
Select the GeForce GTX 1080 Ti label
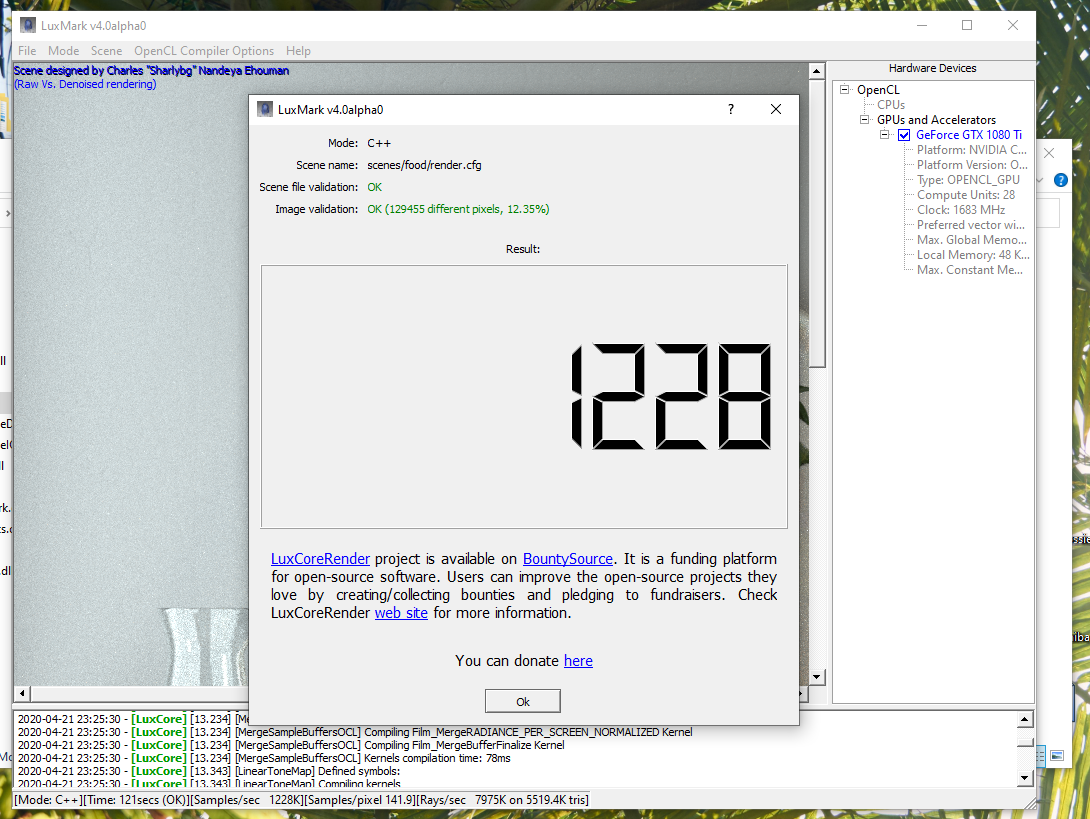968,135
